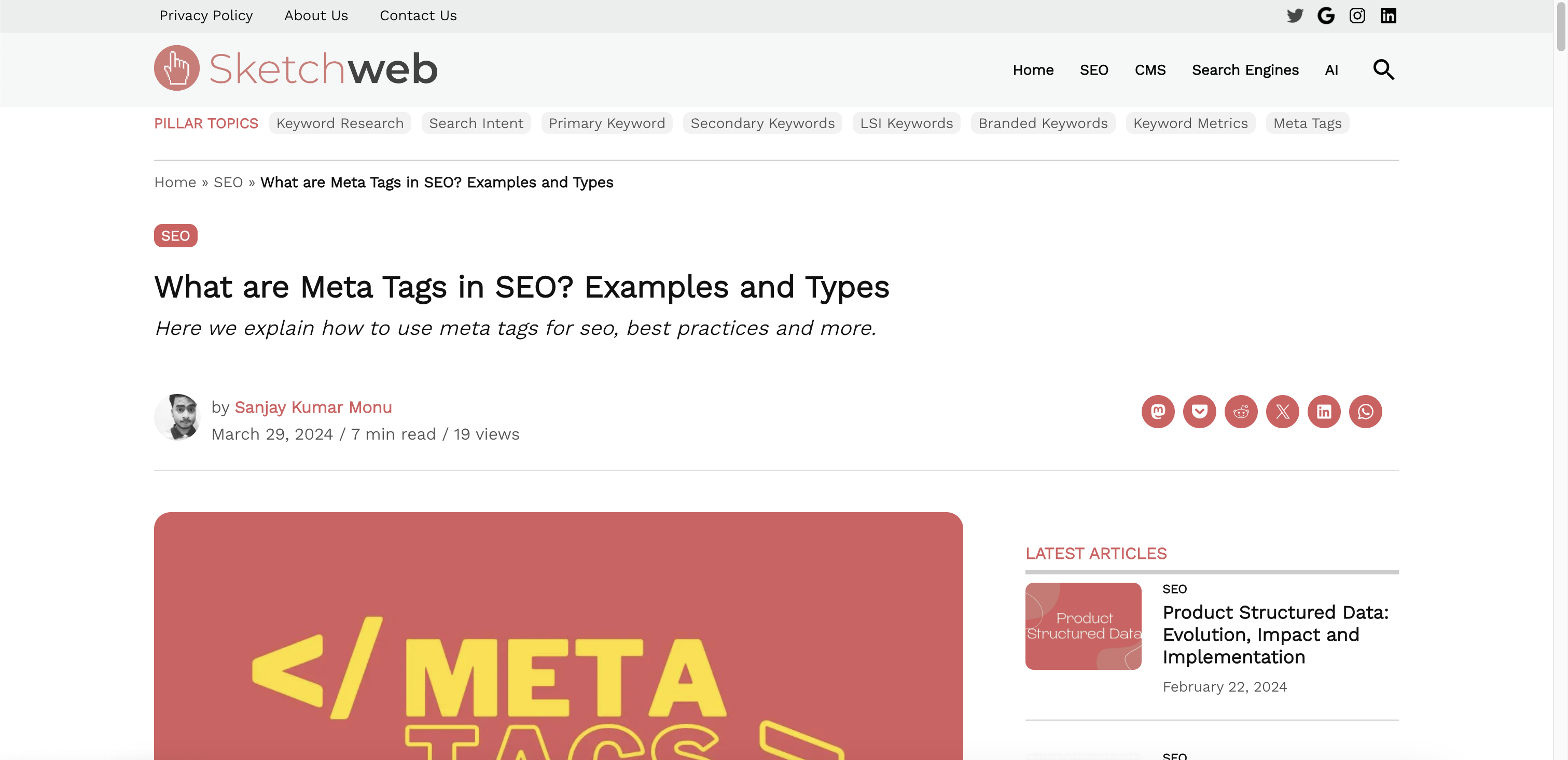Open Search Intent pillar topic
This screenshot has height=760, width=1568.
pyautogui.click(x=476, y=123)
